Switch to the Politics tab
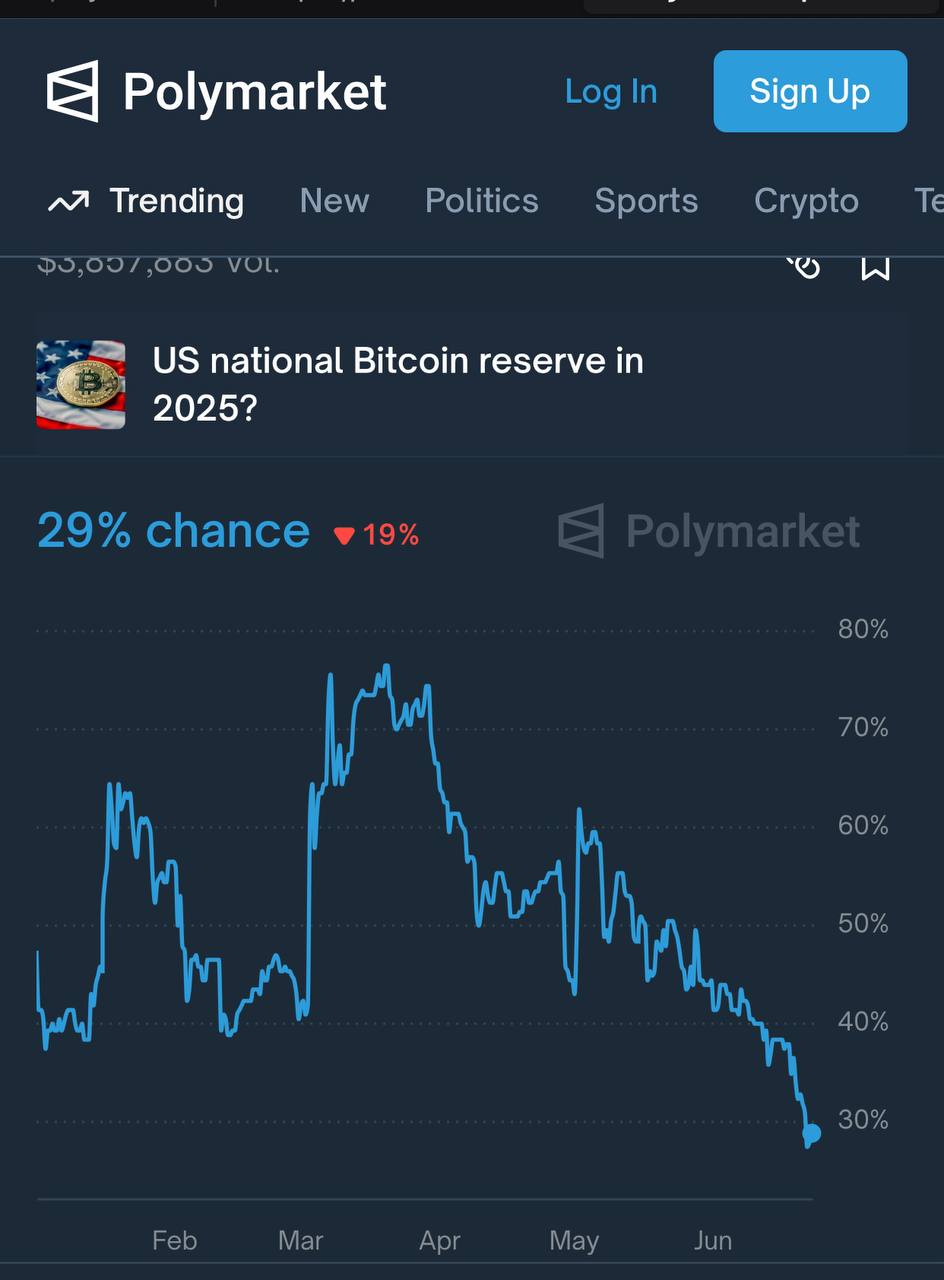This screenshot has height=1280, width=944. pos(481,201)
